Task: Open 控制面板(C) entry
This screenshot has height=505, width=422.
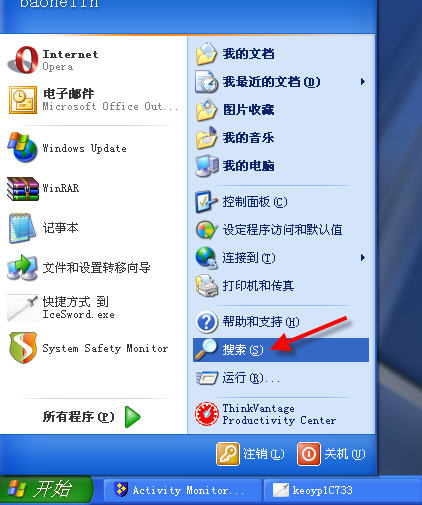Action: click(281, 202)
